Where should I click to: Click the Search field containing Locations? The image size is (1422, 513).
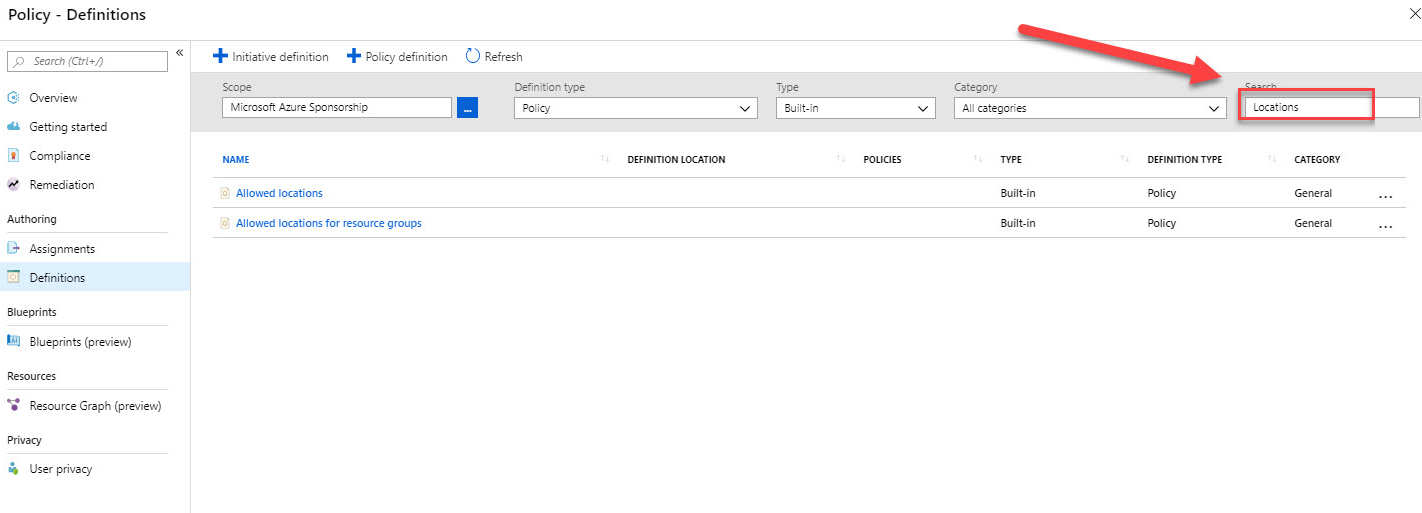point(1332,107)
